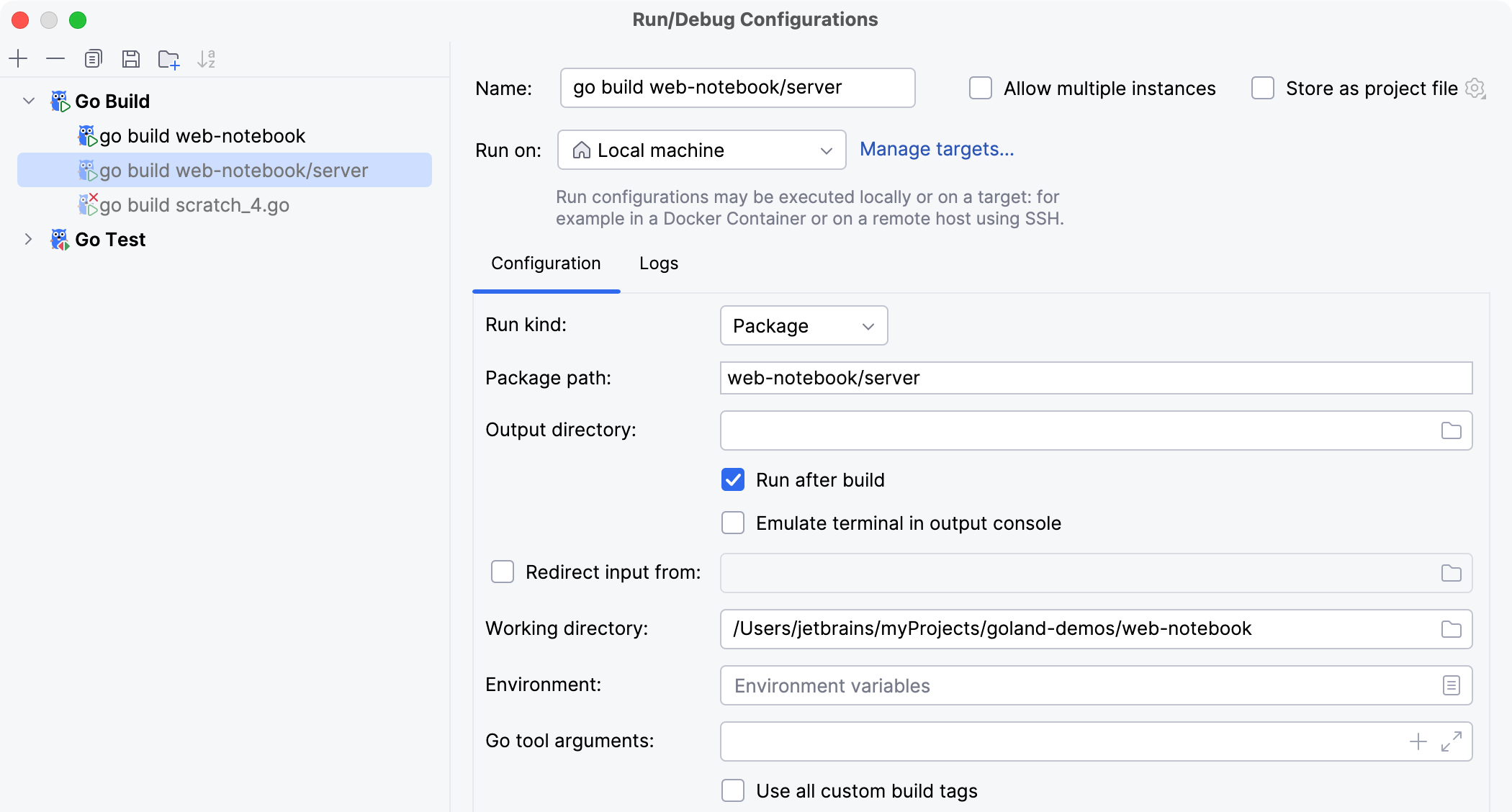The height and width of the screenshot is (812, 1512).
Task: Create a new configuration folder
Action: [x=168, y=59]
